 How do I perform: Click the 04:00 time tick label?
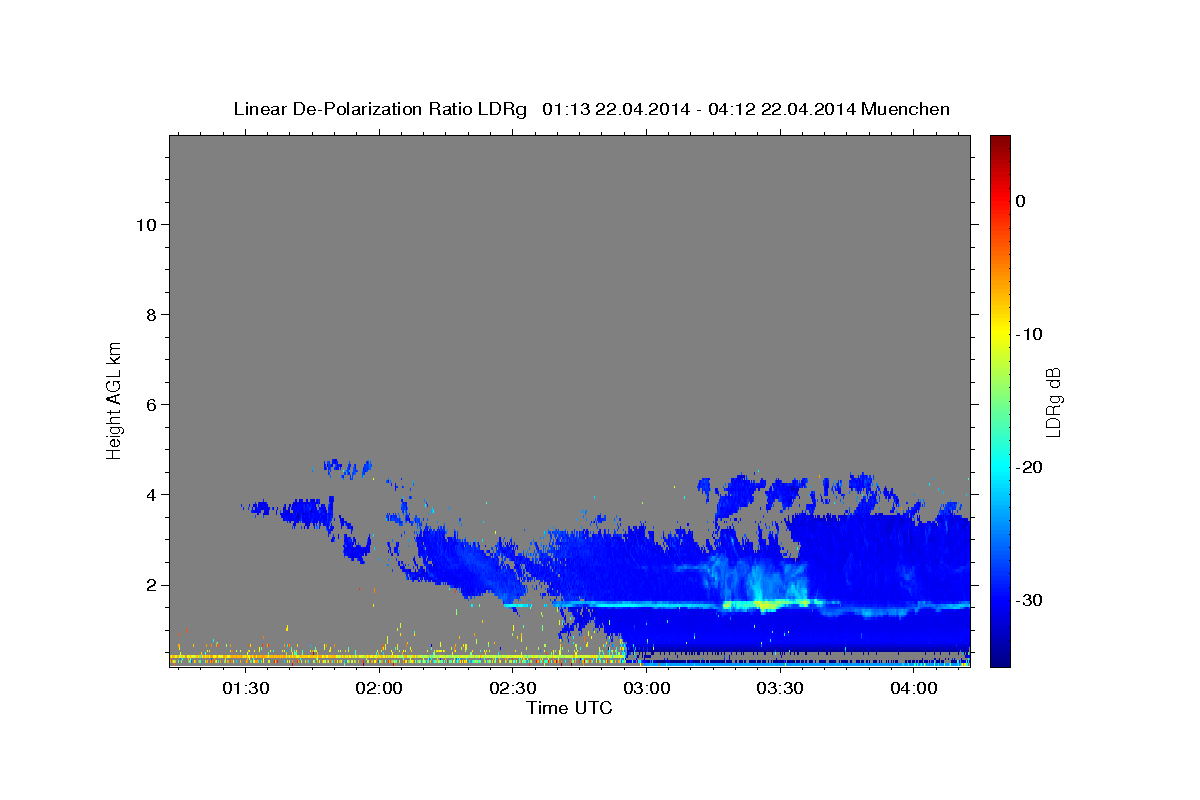pyautogui.click(x=914, y=688)
